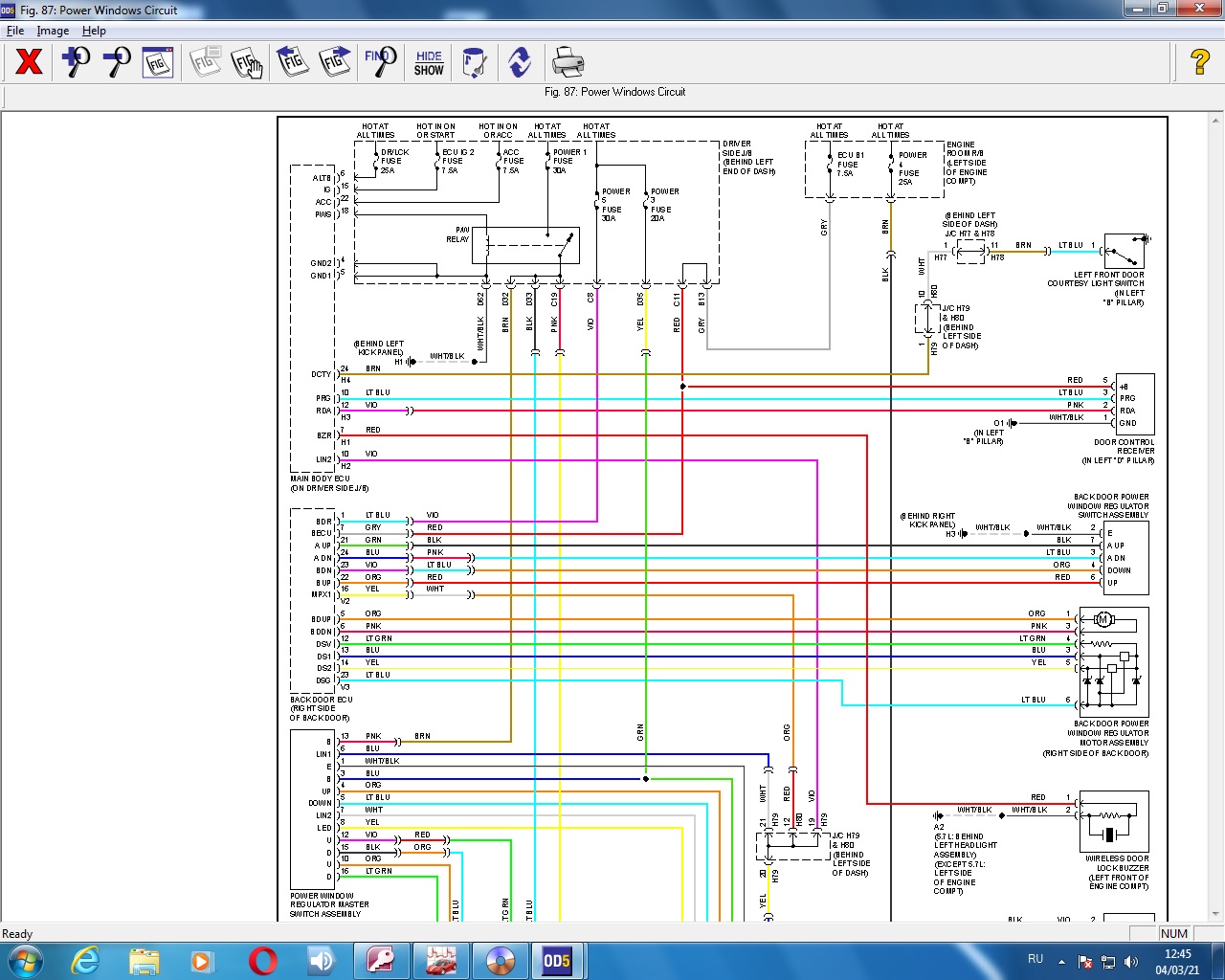Fit figure to window icon
This screenshot has height=980, width=1225.
coord(158,62)
